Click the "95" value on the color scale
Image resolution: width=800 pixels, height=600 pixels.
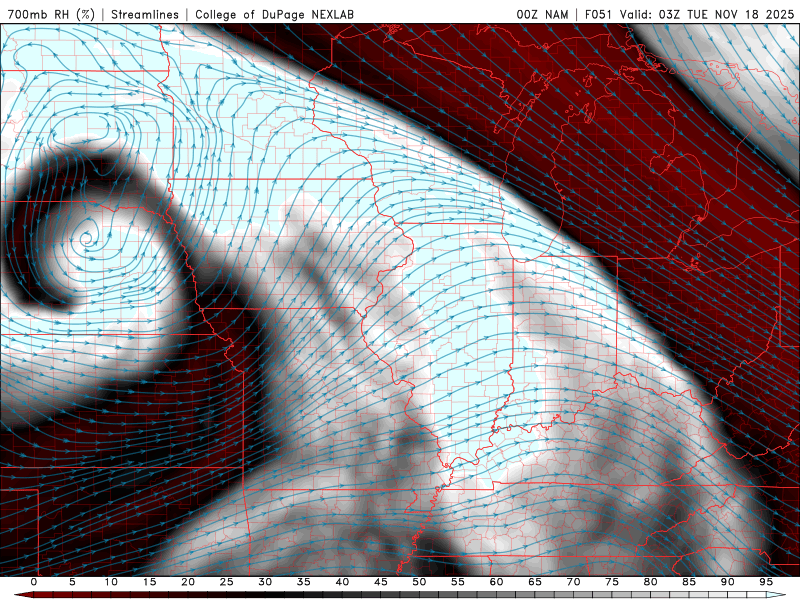tap(766, 582)
